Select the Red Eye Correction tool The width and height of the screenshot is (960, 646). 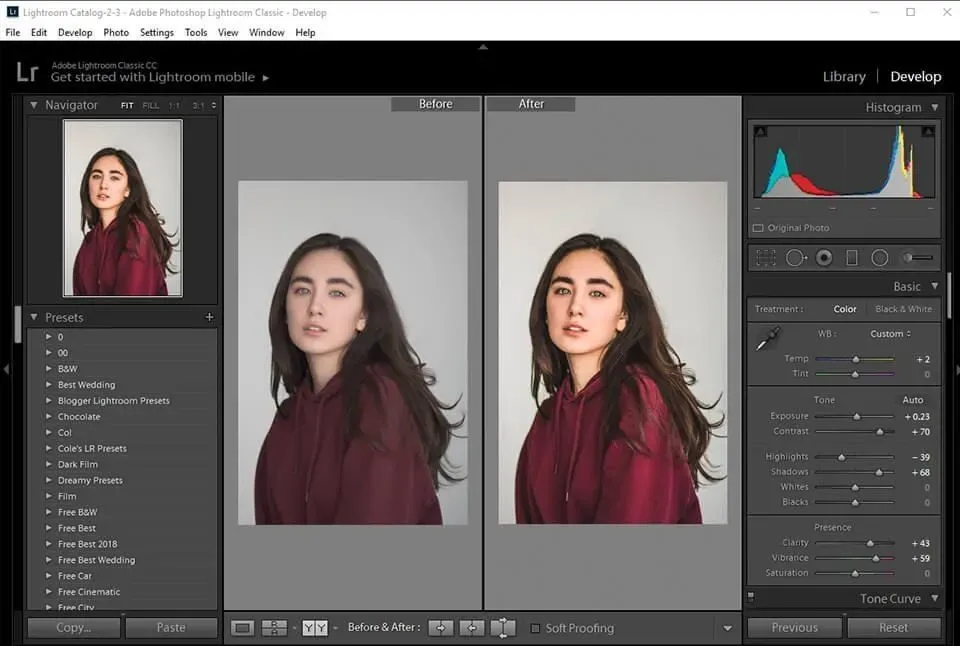[822, 258]
